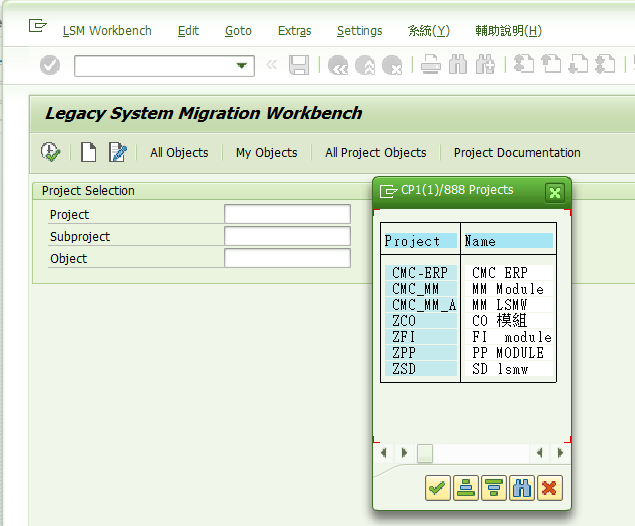Click the First Page icon
This screenshot has width=635, height=526.
tap(524, 65)
